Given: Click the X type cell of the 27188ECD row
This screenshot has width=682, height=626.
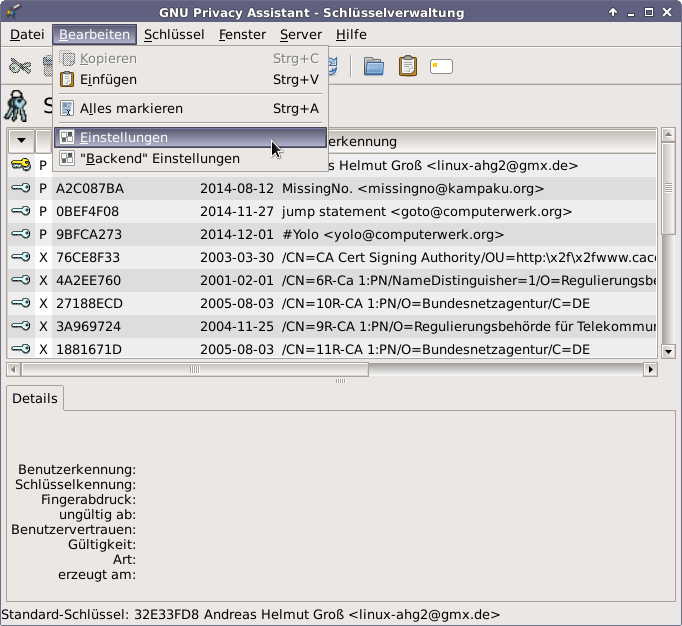Looking at the screenshot, I should [x=43, y=304].
